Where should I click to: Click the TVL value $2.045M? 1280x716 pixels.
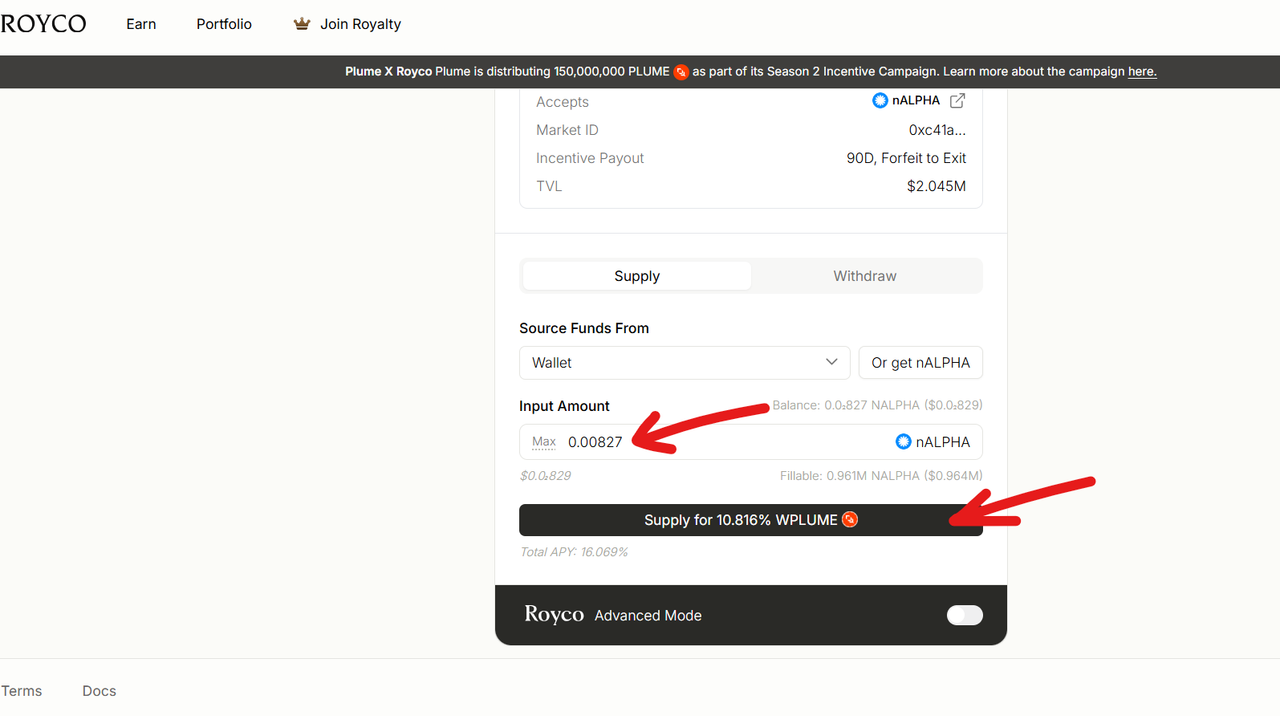[x=936, y=186]
